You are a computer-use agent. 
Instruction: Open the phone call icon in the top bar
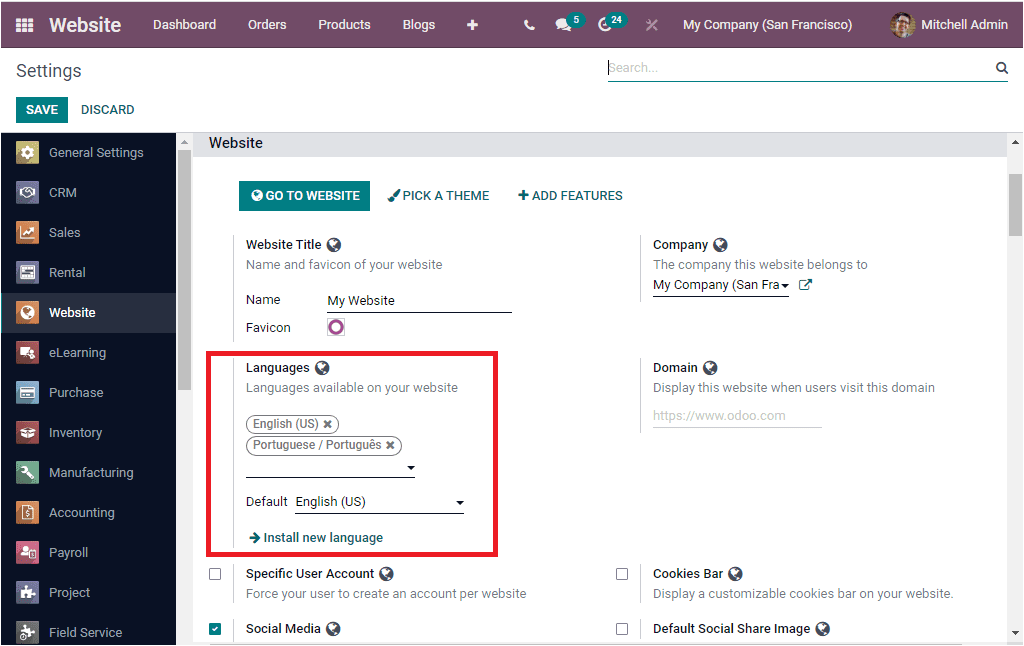[x=528, y=24]
